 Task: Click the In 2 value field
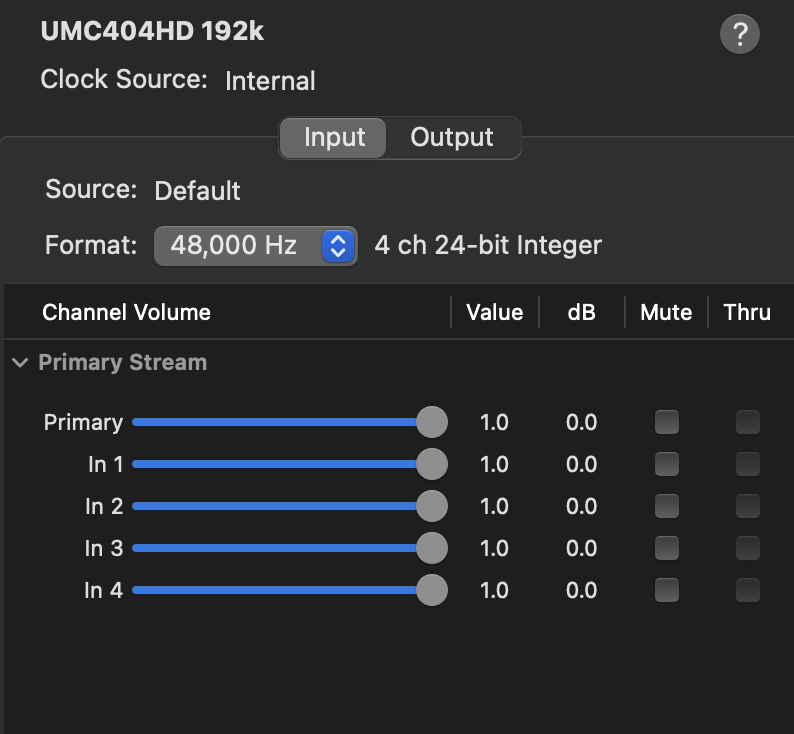(x=494, y=506)
